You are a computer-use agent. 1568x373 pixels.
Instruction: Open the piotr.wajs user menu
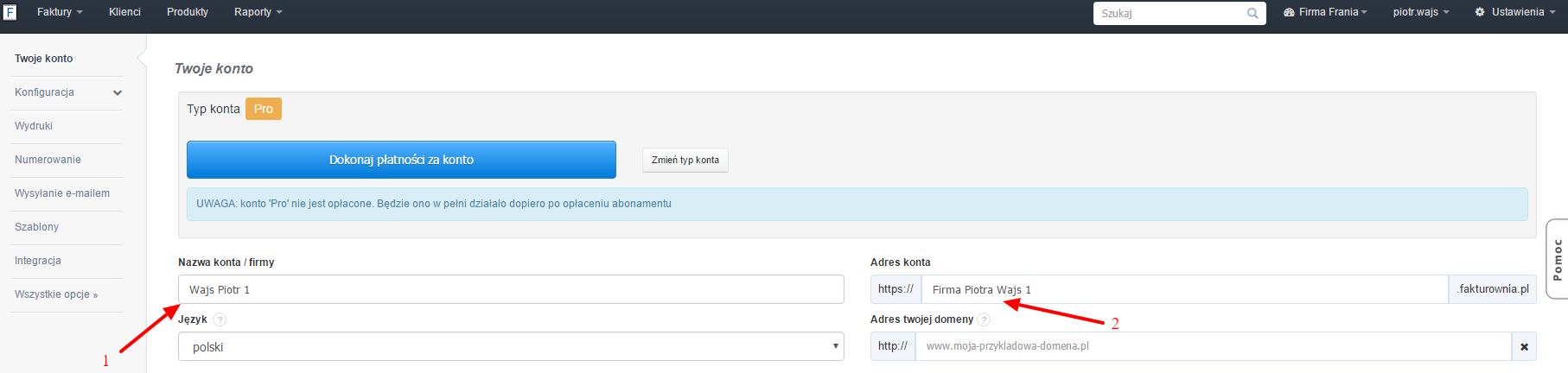click(1420, 12)
